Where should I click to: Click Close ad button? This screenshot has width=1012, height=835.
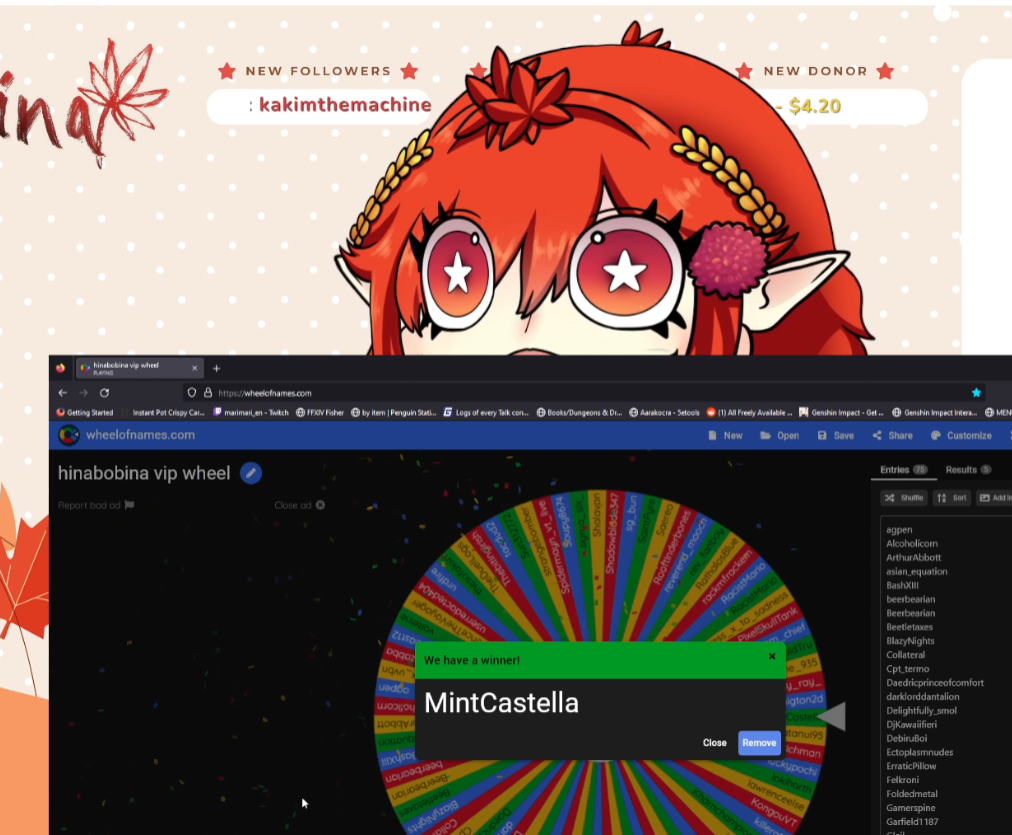(x=299, y=505)
